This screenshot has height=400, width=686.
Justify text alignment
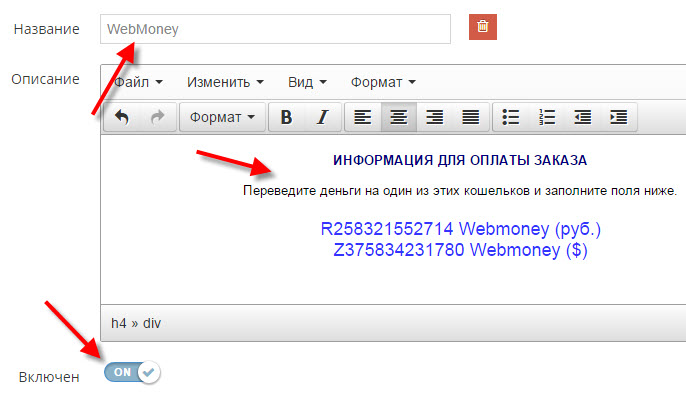click(x=471, y=117)
